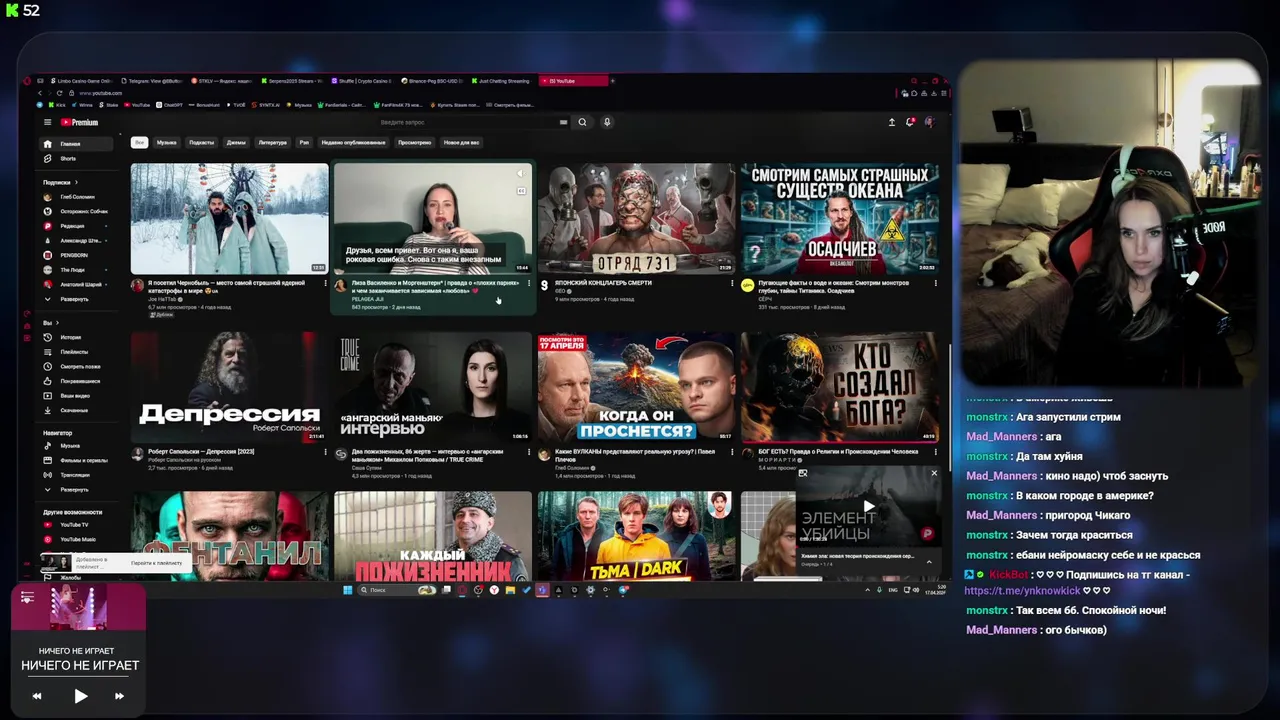Mute the hovered Лиза Василенко preview

pos(521,174)
